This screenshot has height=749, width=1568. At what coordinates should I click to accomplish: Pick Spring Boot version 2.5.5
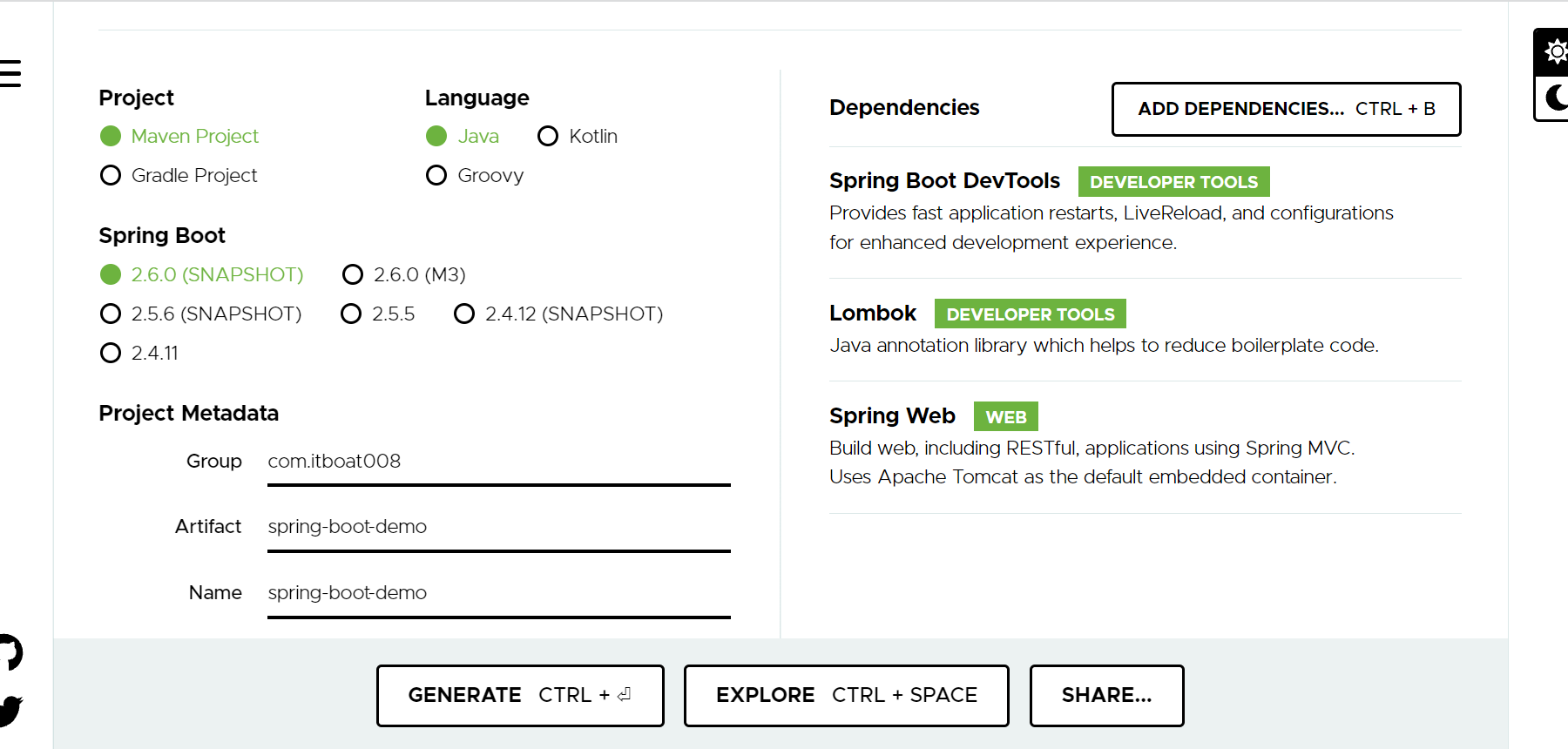pyautogui.click(x=351, y=314)
